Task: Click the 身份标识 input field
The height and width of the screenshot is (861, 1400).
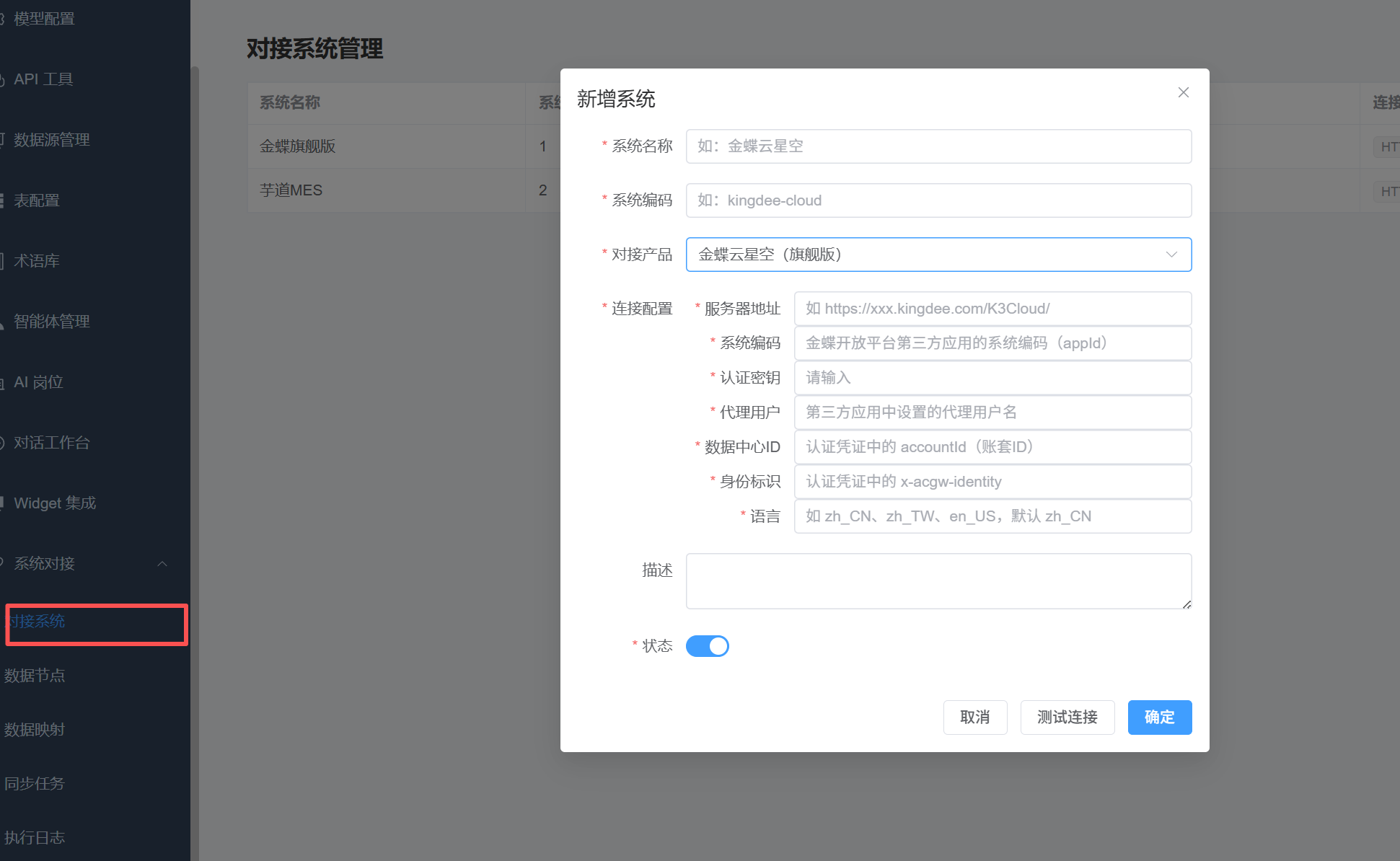Action: (992, 482)
